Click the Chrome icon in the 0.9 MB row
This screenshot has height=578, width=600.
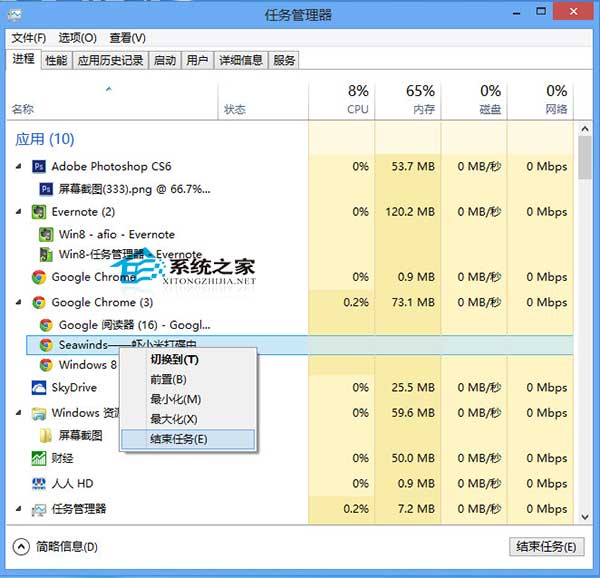pyautogui.click(x=39, y=277)
